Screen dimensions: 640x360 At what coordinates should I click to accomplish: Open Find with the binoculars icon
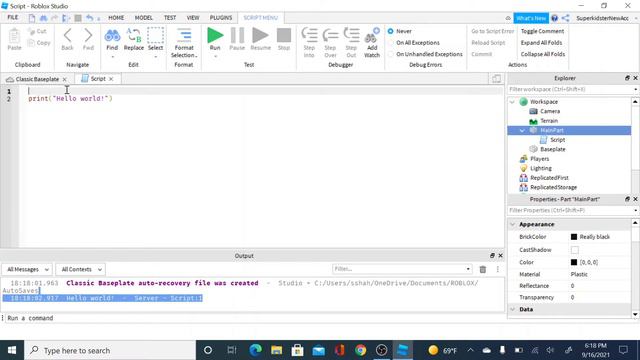click(112, 36)
